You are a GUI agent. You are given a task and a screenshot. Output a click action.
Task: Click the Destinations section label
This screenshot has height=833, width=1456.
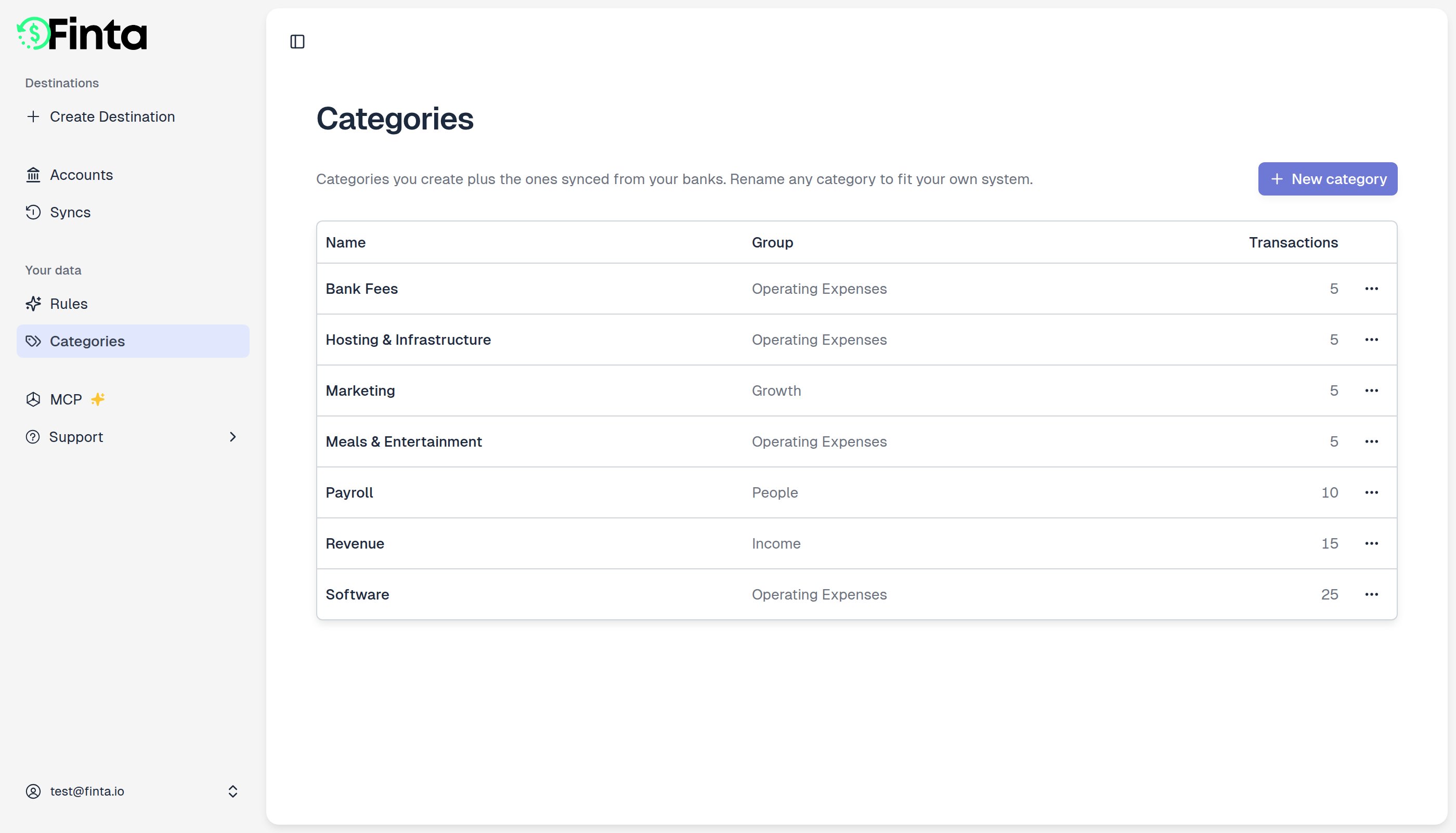tap(62, 83)
